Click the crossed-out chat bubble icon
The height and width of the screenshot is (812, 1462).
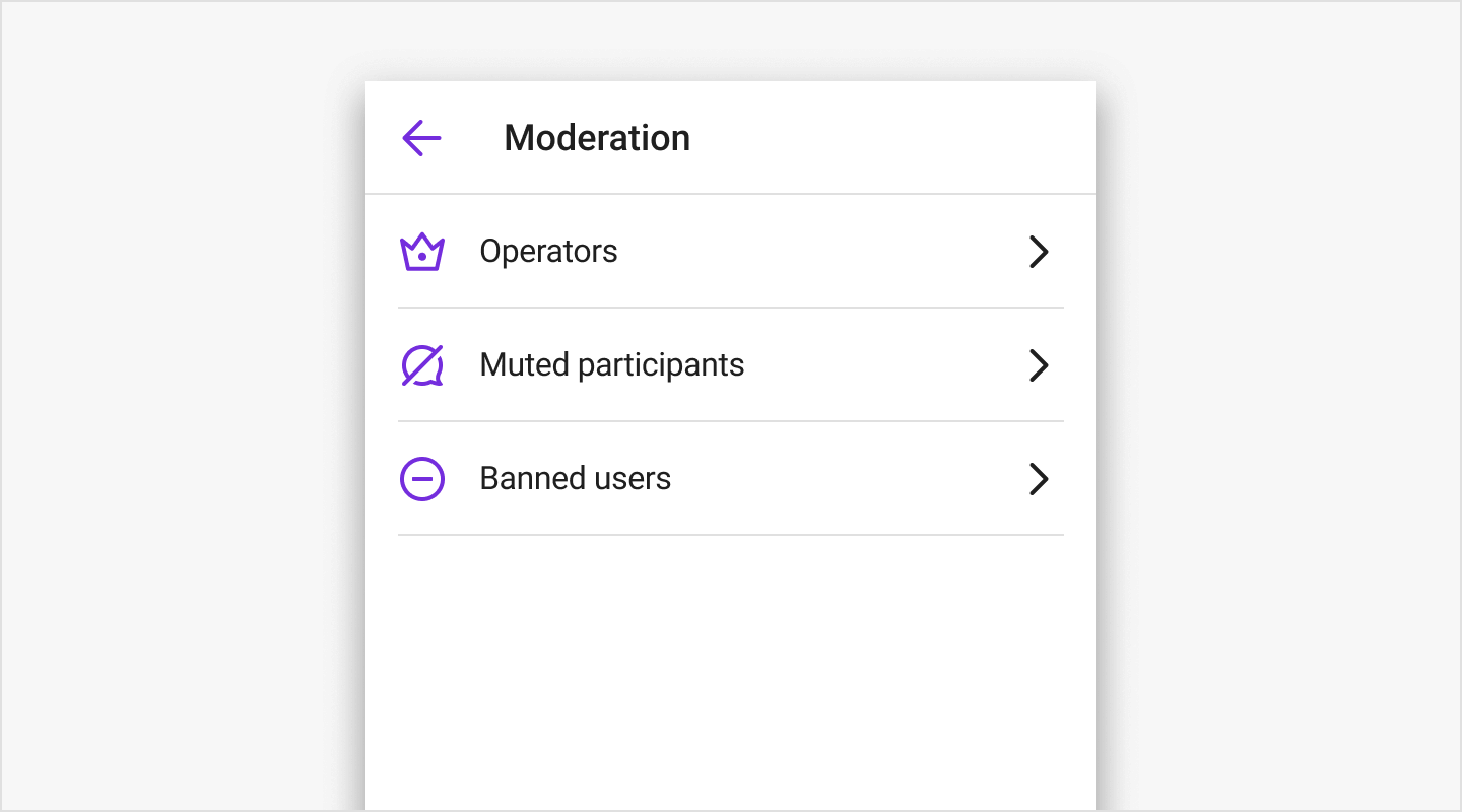click(422, 365)
